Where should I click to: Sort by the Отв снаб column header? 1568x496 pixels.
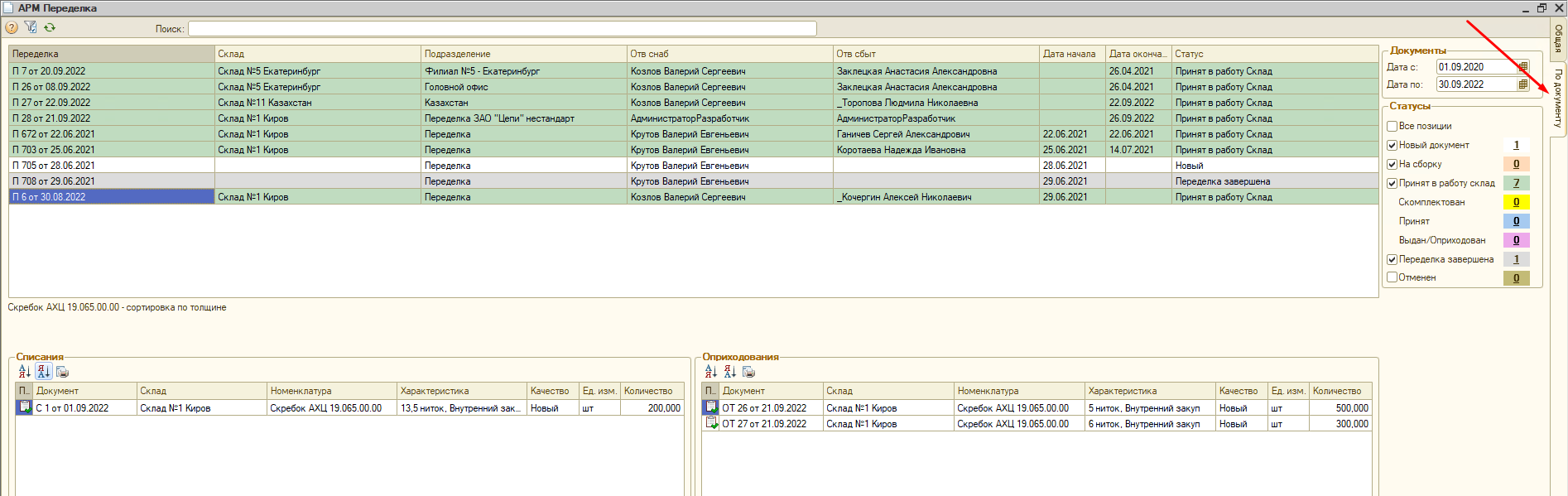click(x=730, y=54)
